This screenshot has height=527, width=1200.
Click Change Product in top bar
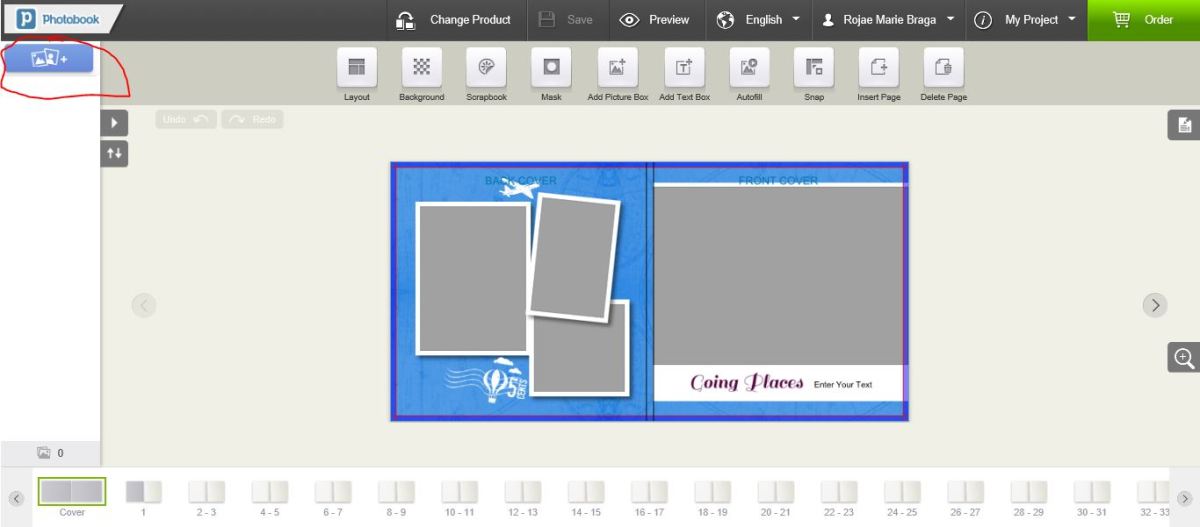pos(454,20)
